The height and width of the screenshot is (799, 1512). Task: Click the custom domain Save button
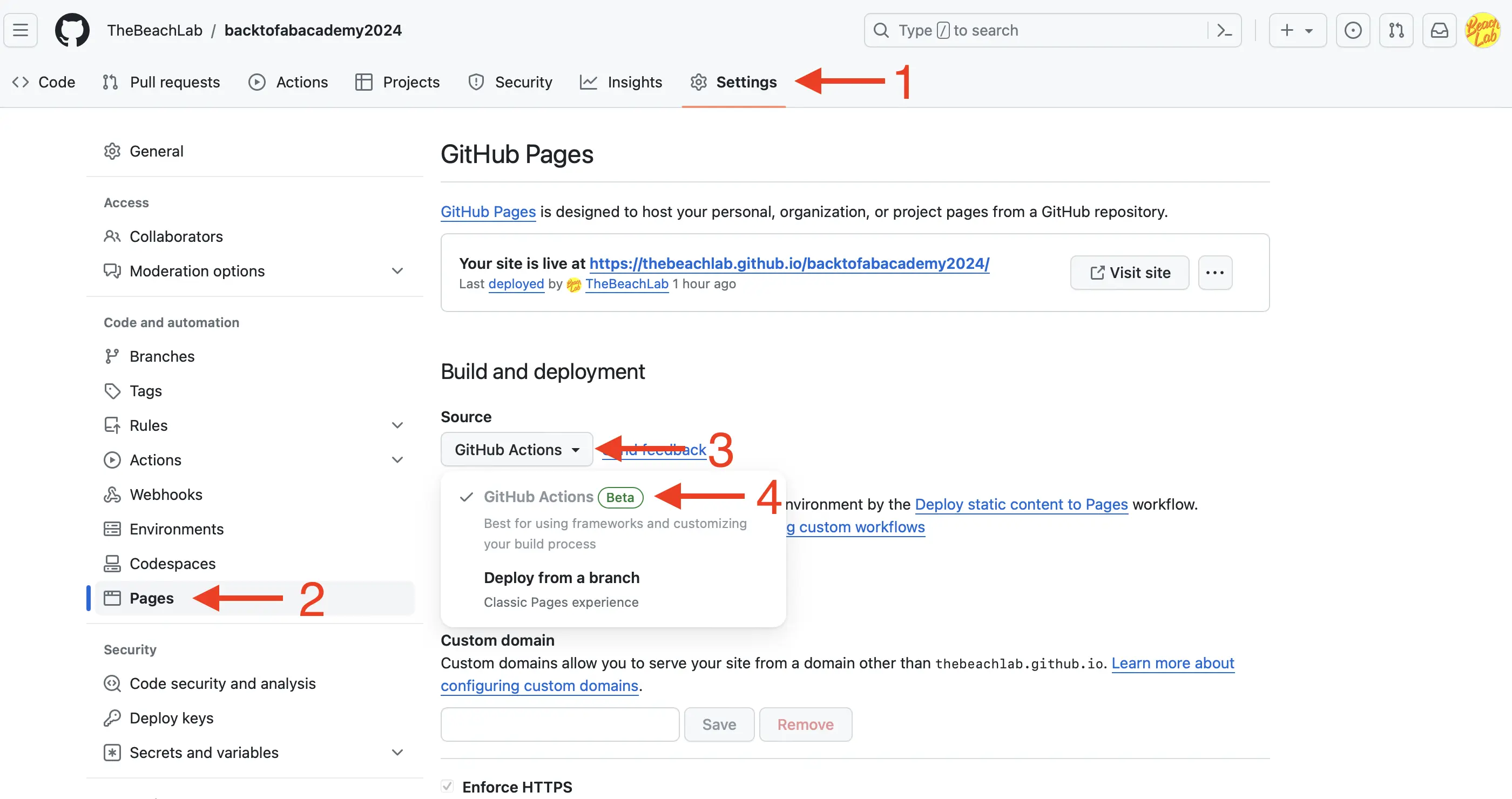719,725
